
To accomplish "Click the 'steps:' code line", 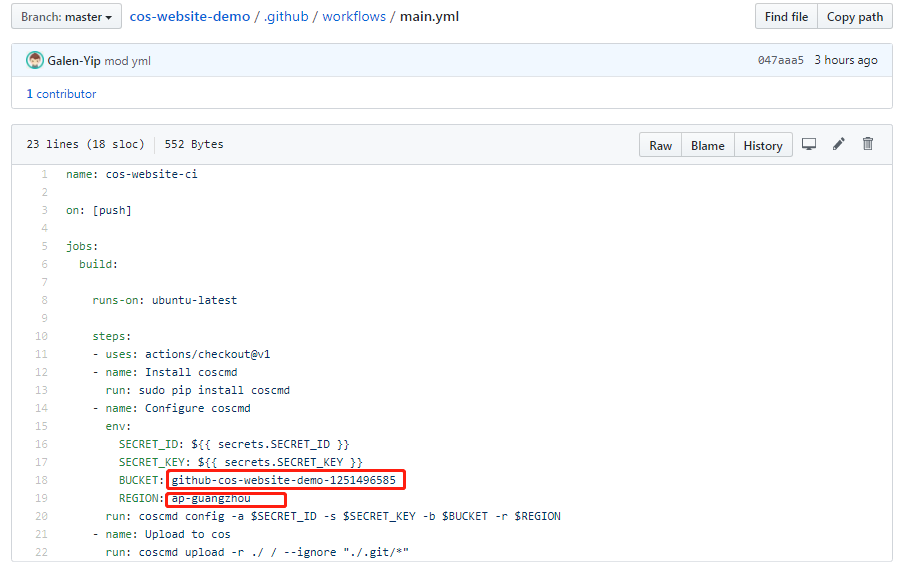I will 112,336.
